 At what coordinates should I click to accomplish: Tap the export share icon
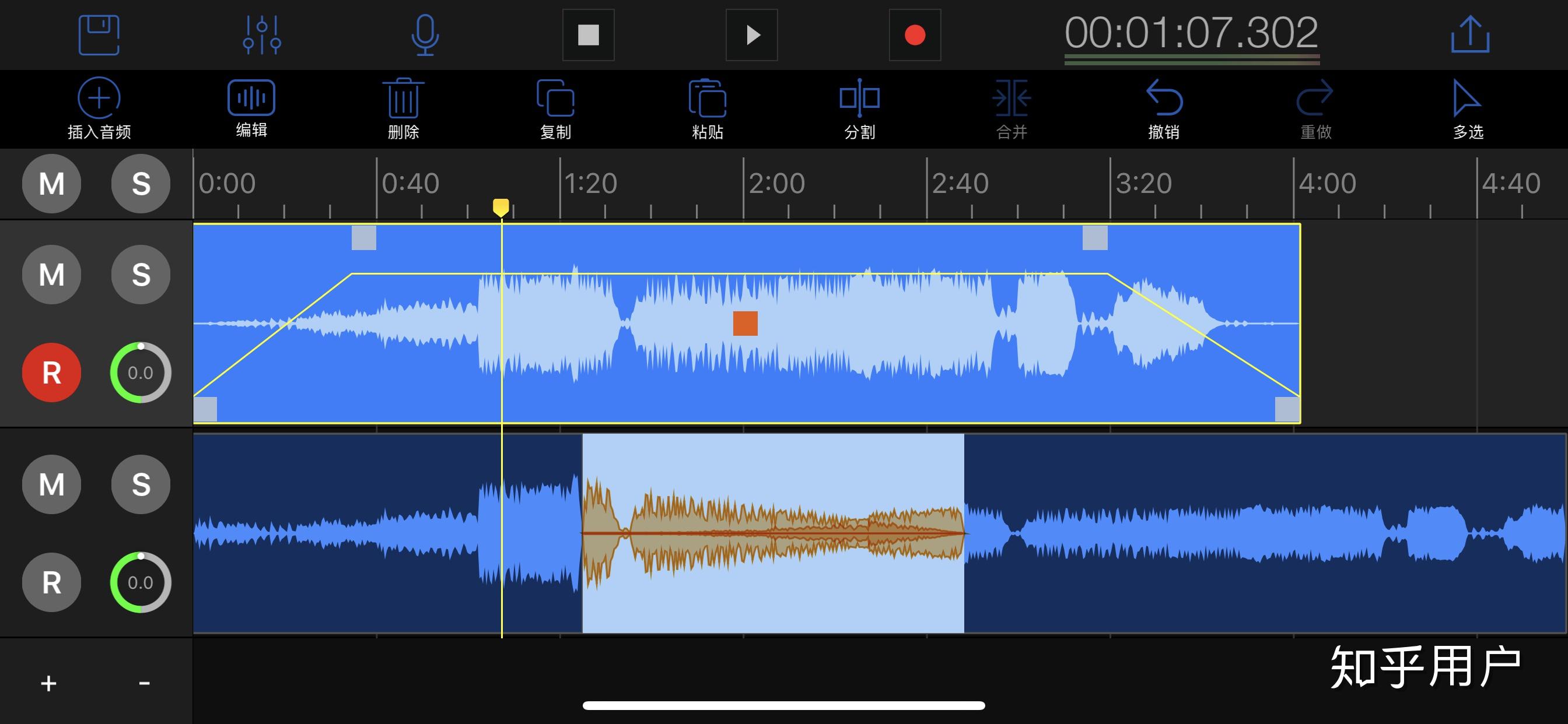click(x=1470, y=34)
